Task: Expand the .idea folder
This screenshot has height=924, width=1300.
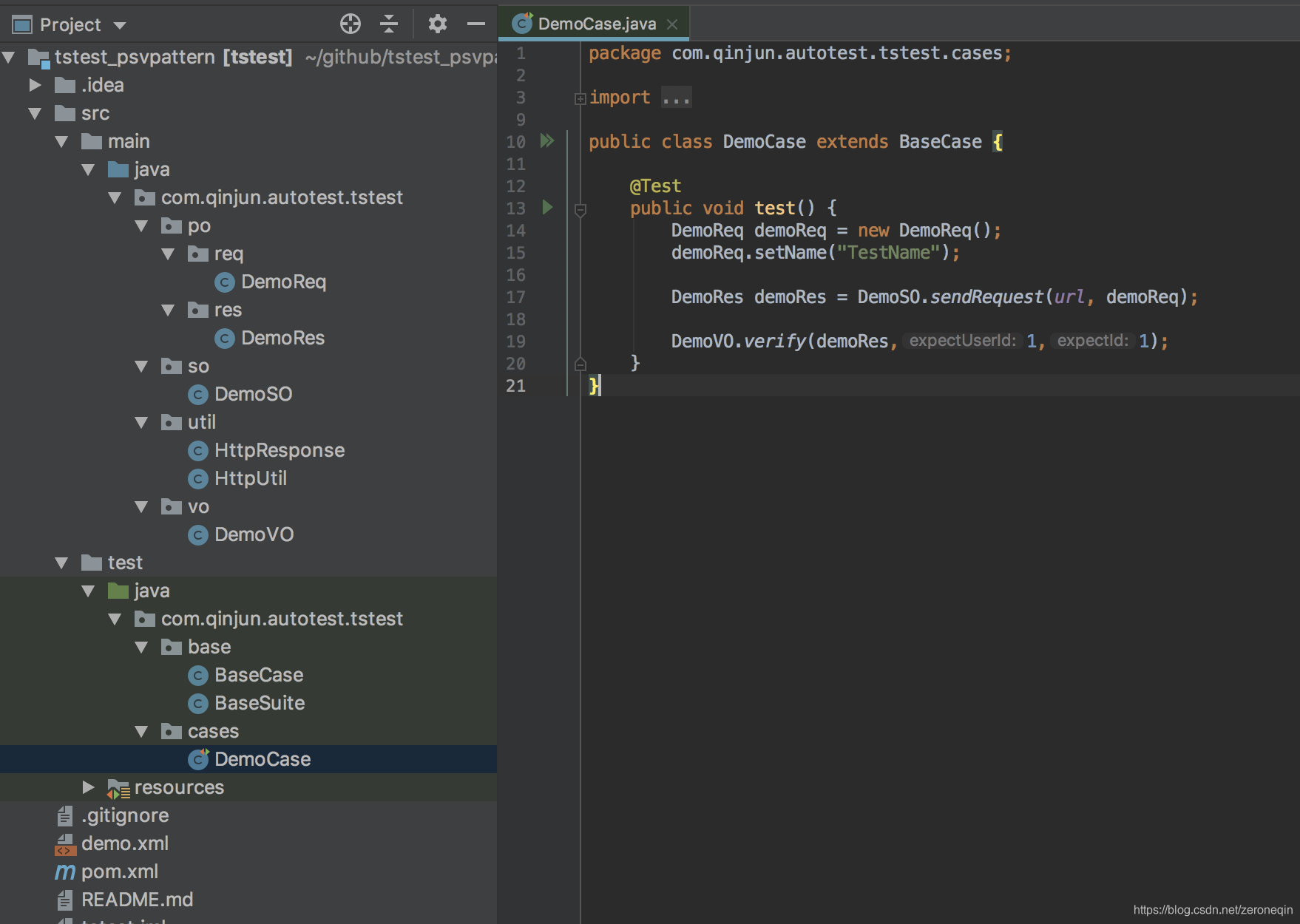Action: (35, 85)
